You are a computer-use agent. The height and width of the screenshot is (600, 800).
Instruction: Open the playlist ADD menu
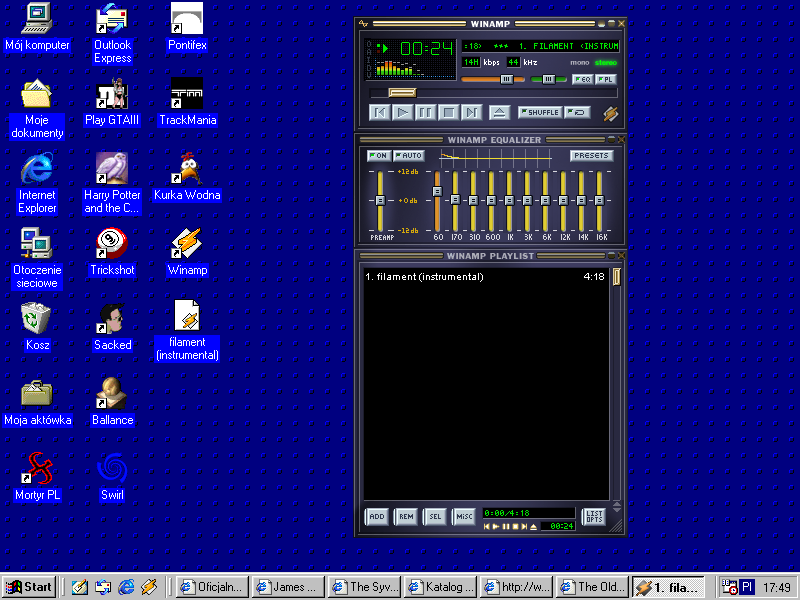pyautogui.click(x=377, y=517)
